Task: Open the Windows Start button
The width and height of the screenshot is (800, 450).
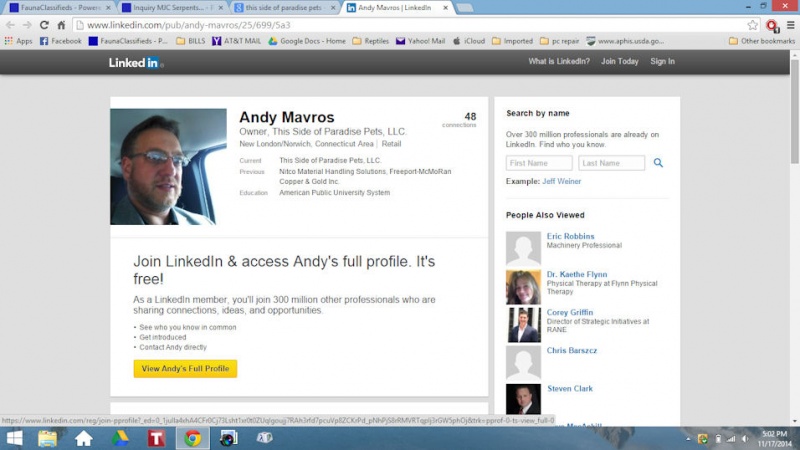Action: tap(14, 438)
